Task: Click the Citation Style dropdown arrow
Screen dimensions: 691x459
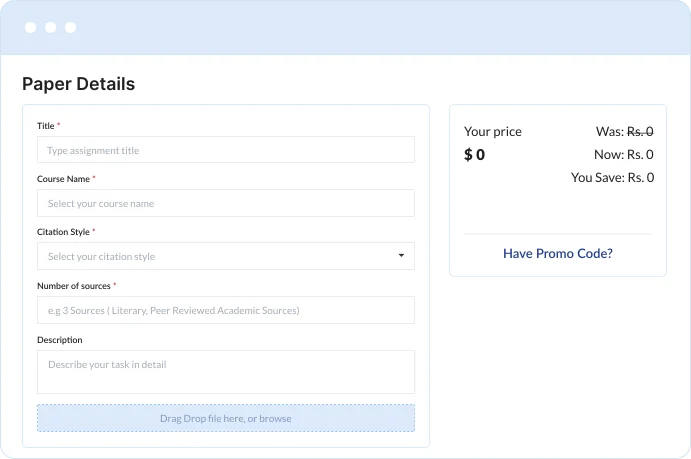Action: pos(401,256)
